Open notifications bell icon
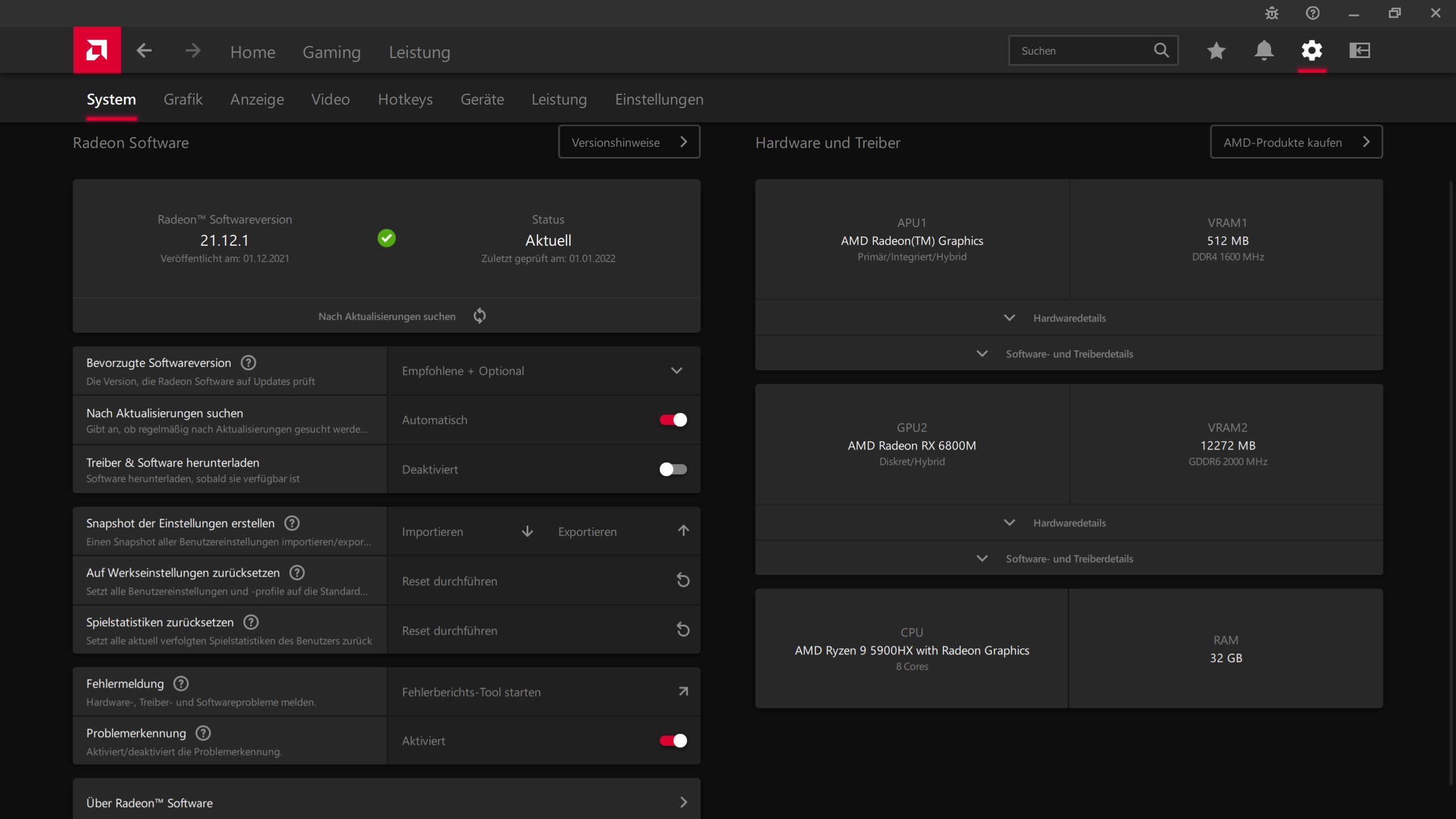 point(1264,51)
